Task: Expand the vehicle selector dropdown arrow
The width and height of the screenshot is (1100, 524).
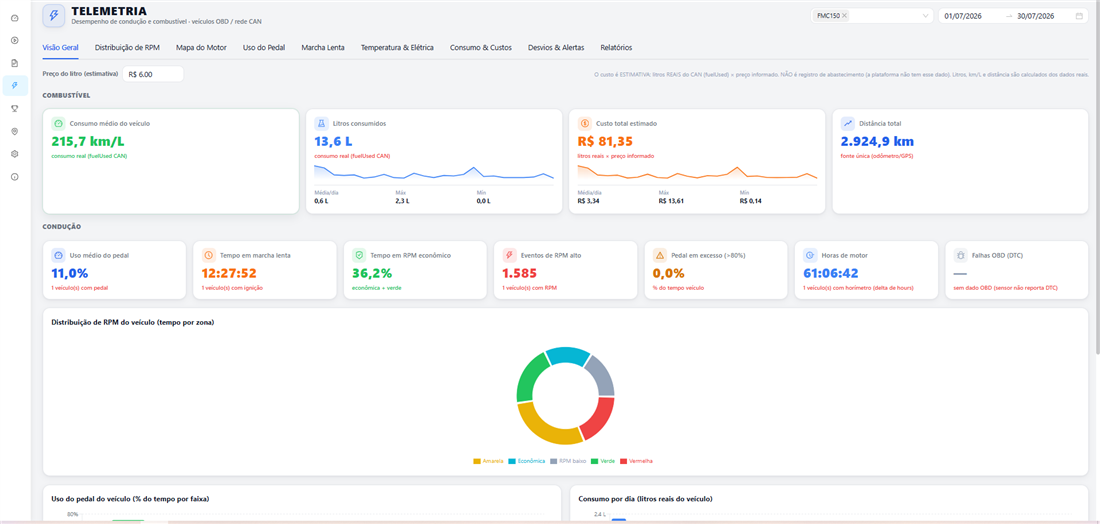Action: [x=925, y=15]
